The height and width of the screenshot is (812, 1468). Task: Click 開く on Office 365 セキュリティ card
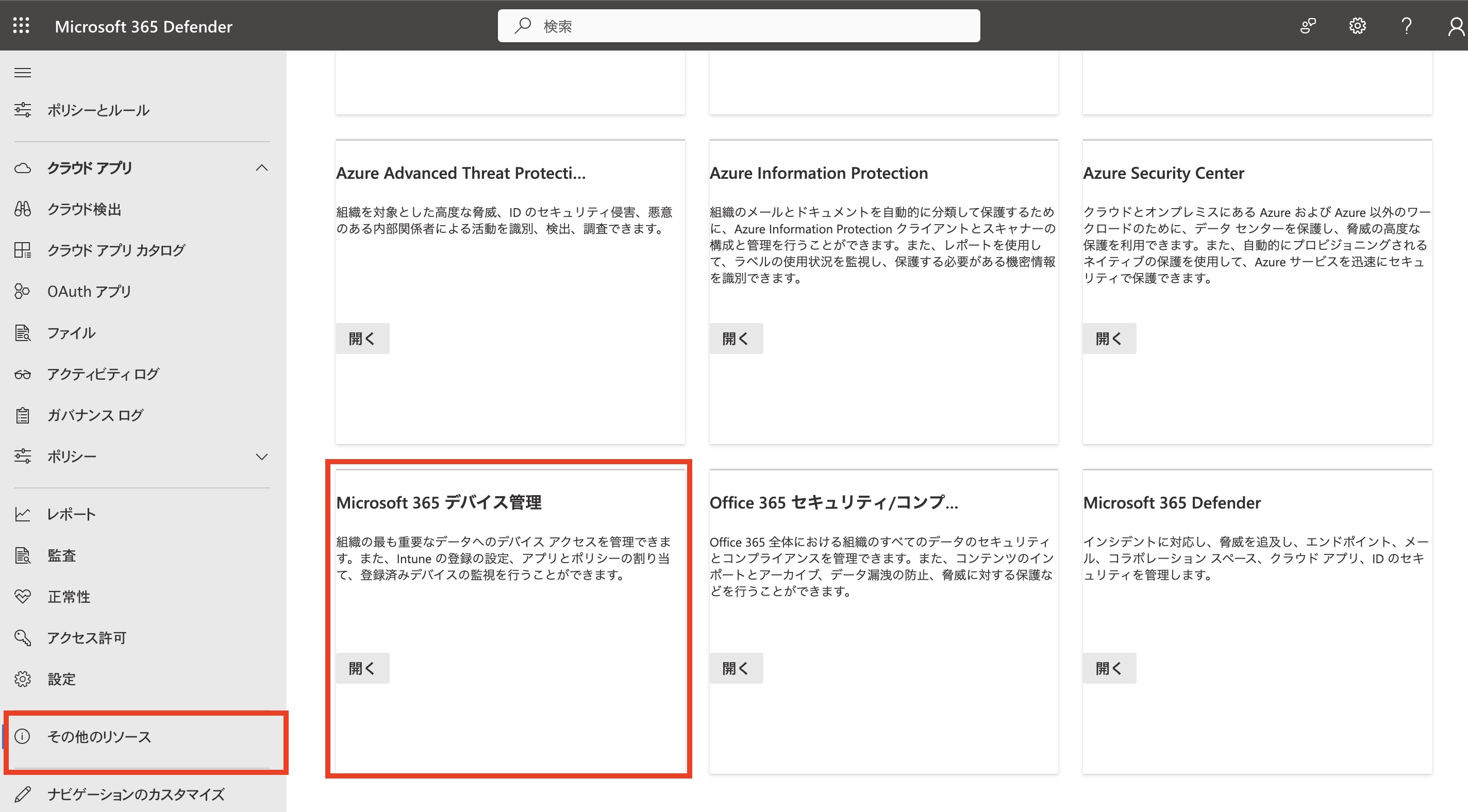coord(736,668)
